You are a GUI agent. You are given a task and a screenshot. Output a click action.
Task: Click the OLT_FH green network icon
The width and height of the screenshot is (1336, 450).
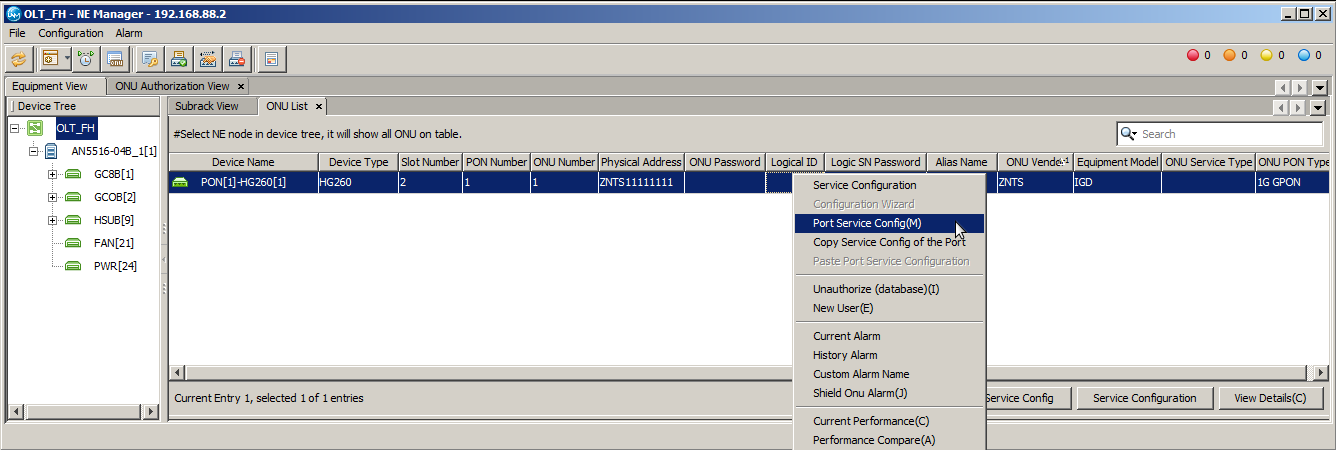(x=36, y=128)
